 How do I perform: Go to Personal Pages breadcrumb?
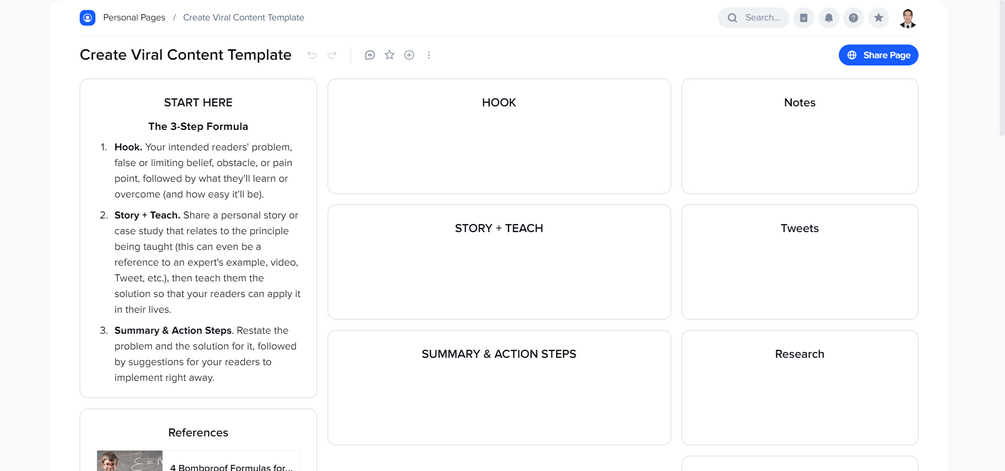pos(135,18)
